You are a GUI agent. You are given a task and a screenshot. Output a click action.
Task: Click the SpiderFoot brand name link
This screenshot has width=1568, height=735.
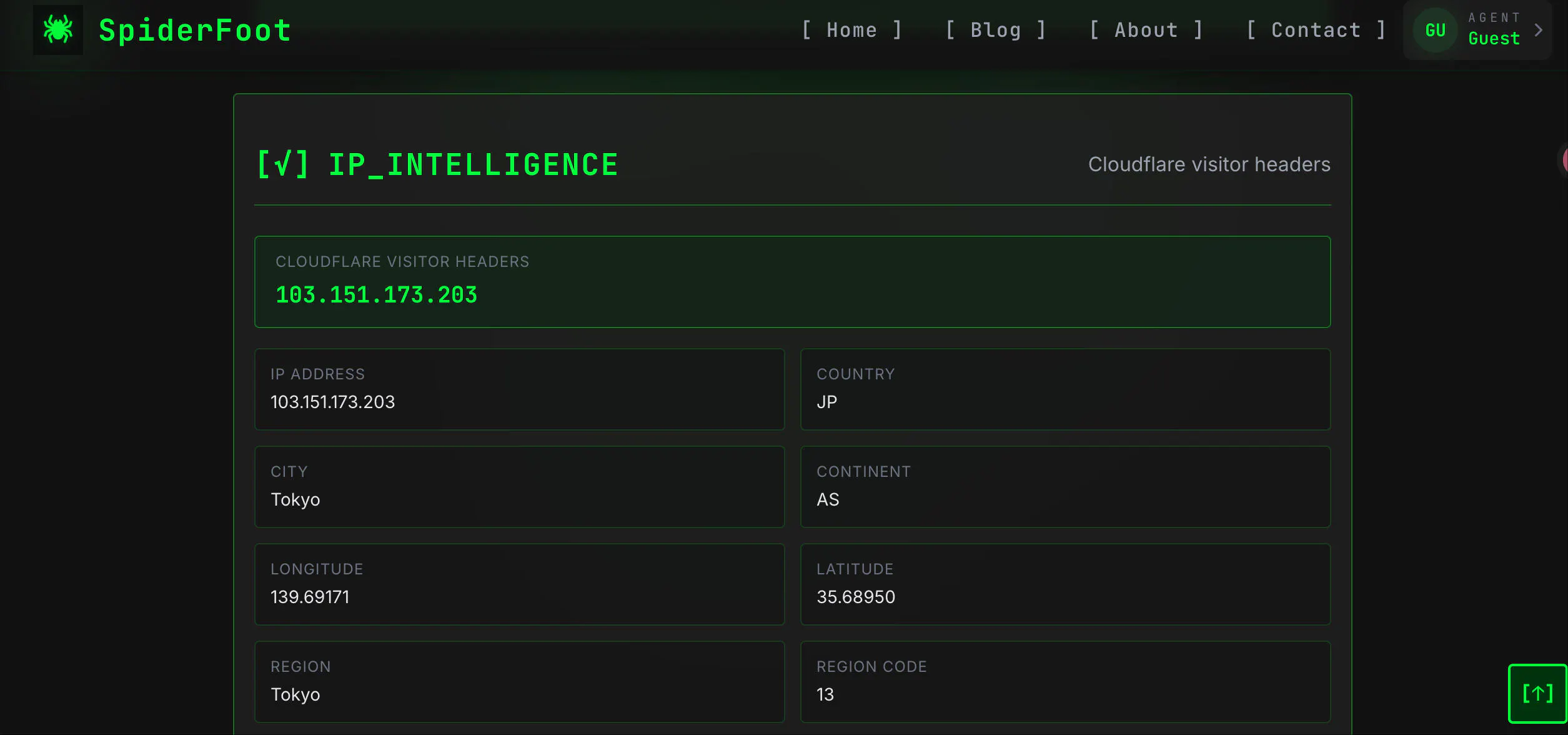click(195, 31)
